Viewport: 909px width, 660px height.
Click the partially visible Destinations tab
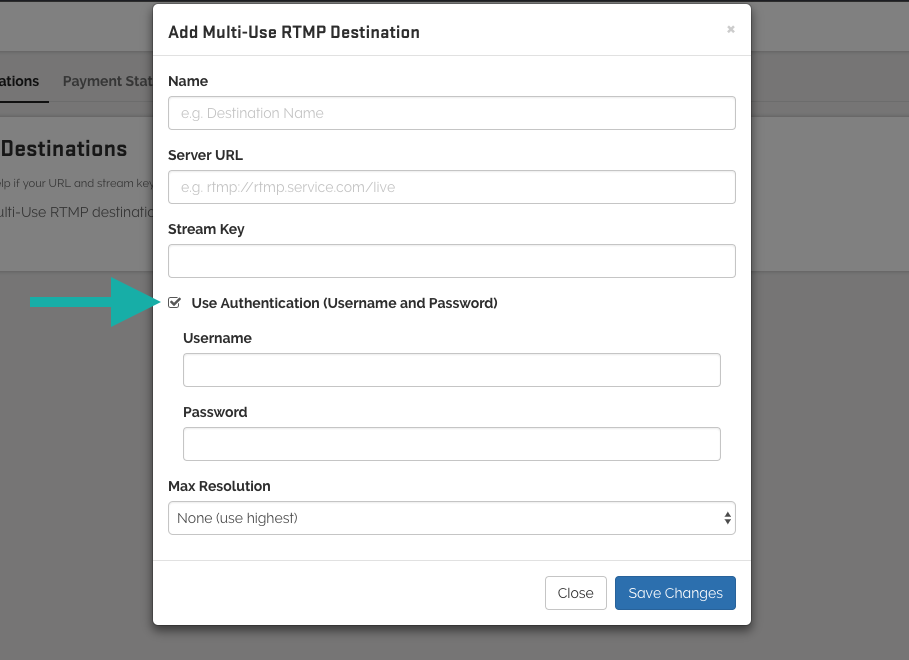pyautogui.click(x=20, y=82)
